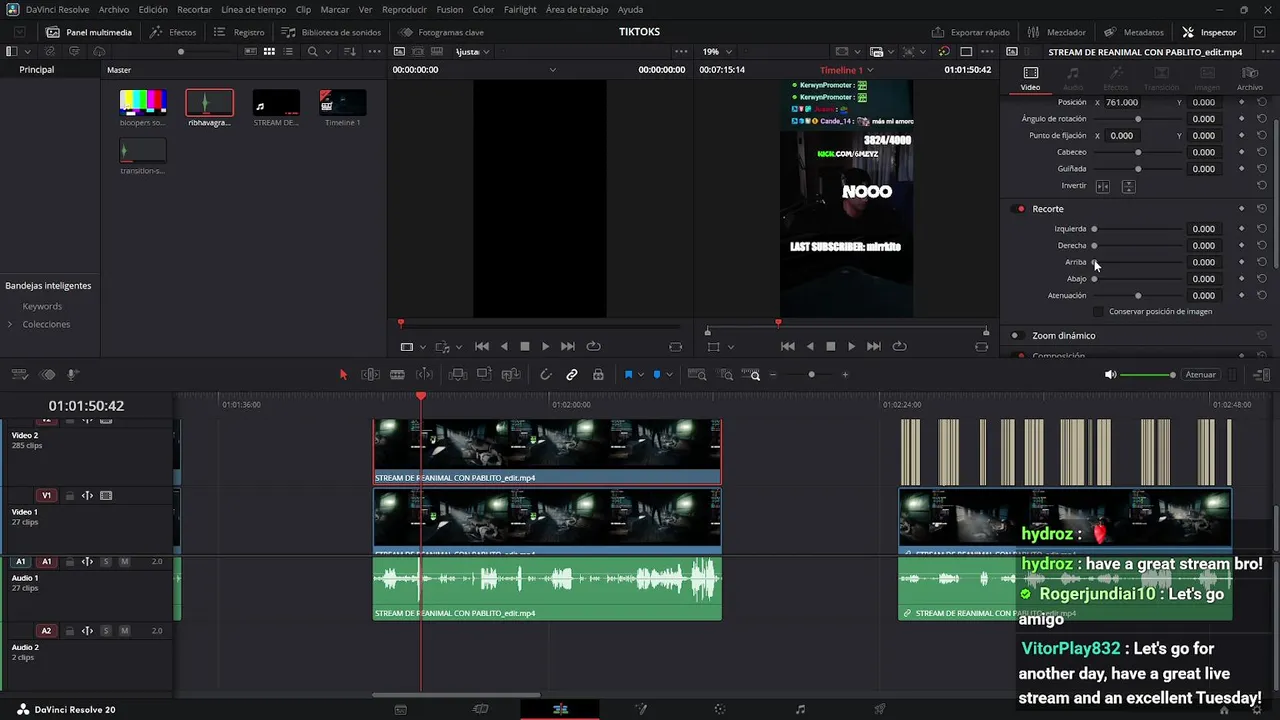Toggle the A2 track selector button
Image resolution: width=1280 pixels, height=720 pixels.
tap(46, 631)
